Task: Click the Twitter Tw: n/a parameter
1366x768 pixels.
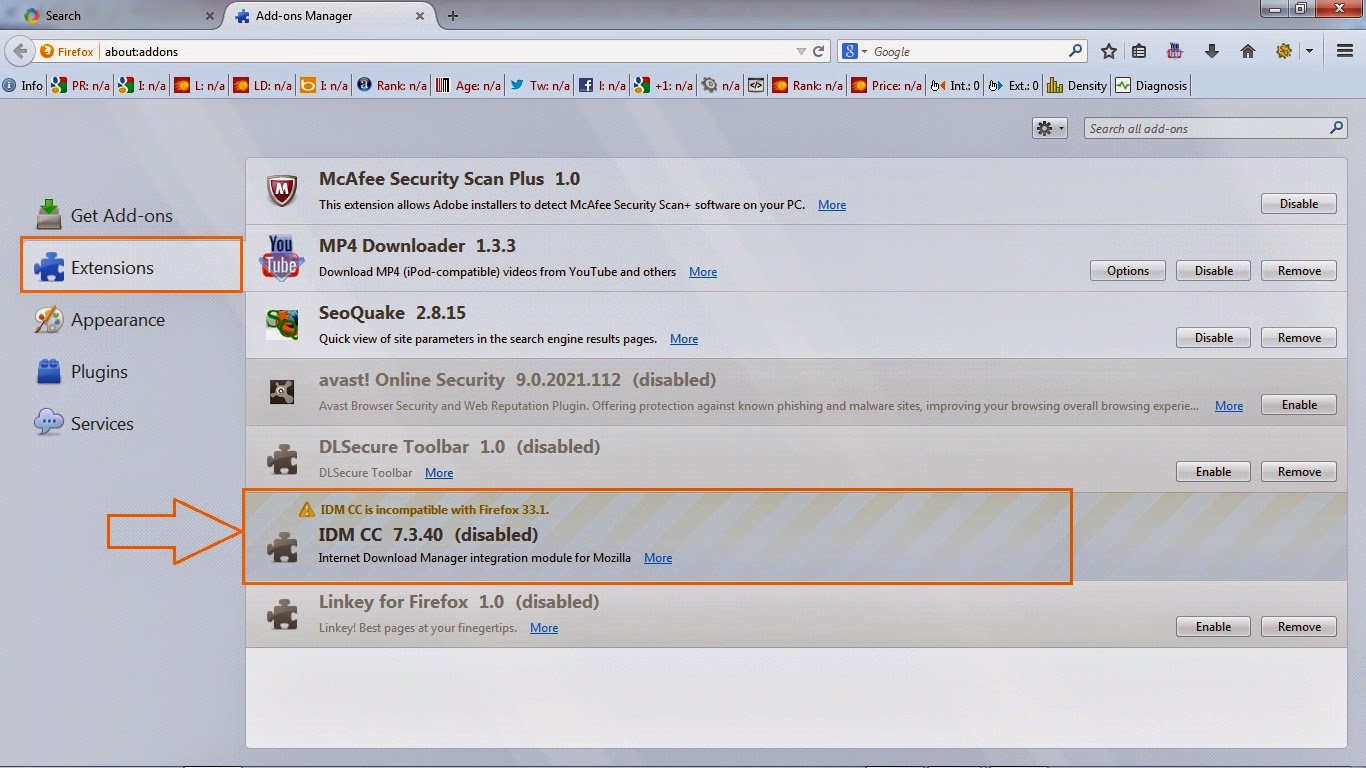Action: tap(541, 86)
